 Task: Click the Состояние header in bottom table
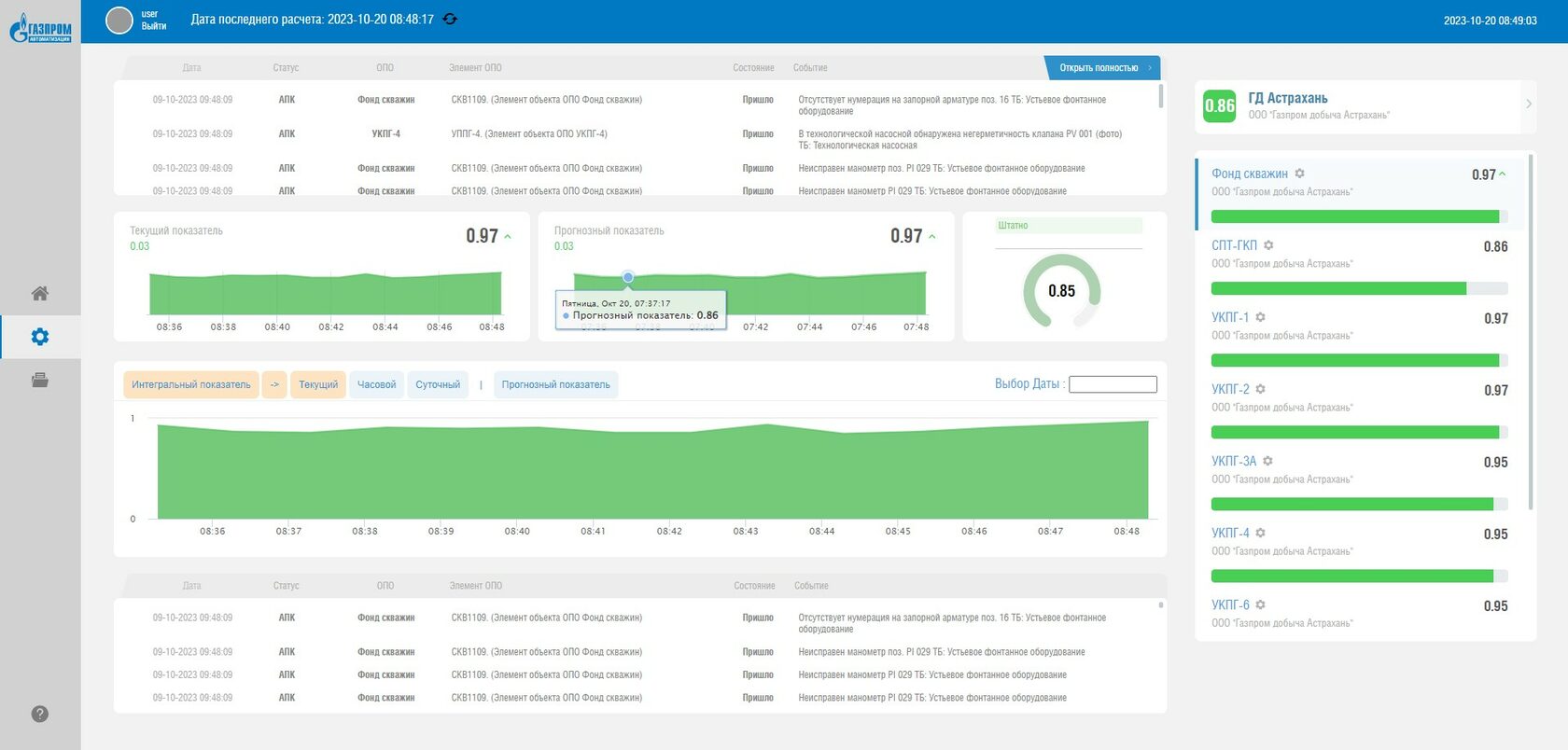pos(754,586)
